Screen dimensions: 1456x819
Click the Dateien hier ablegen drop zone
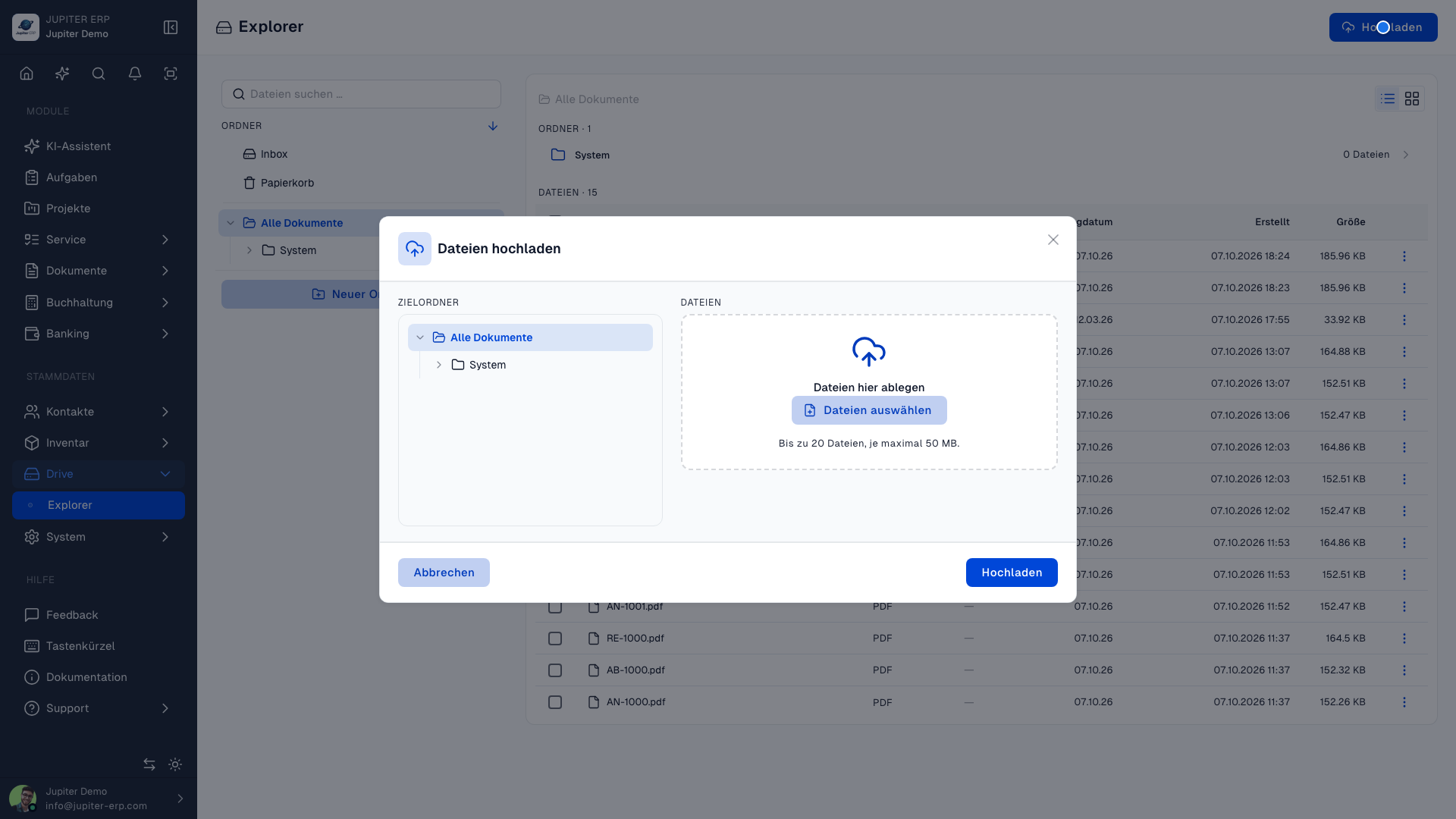click(869, 392)
